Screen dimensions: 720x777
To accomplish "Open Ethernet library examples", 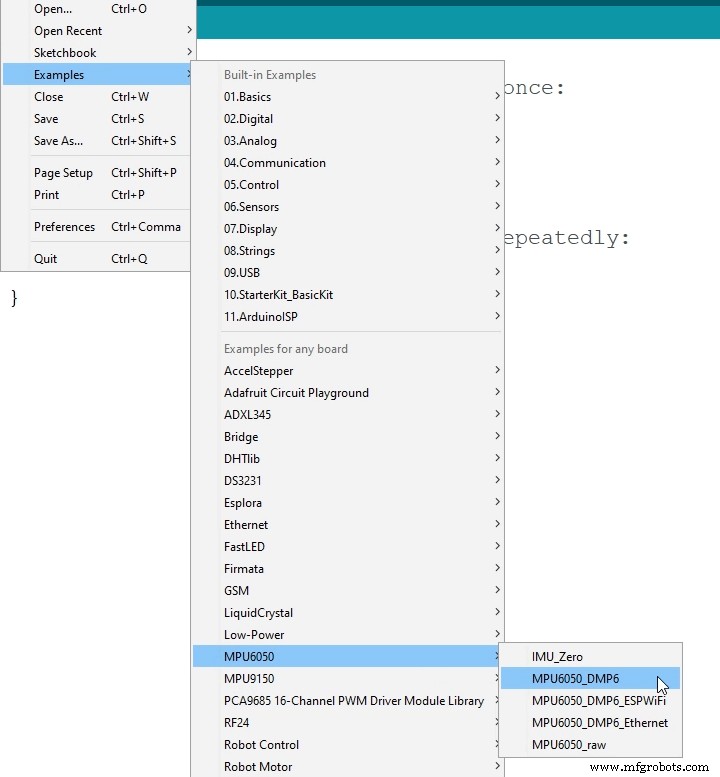I will click(348, 525).
